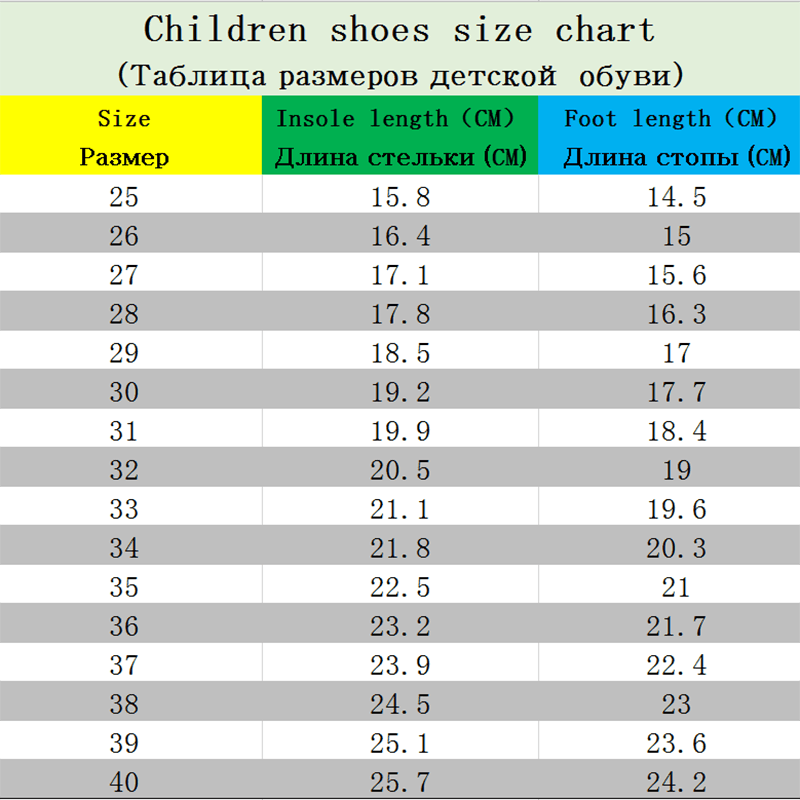This screenshot has width=800, height=800.
Task: Click insole length value 17.1
Action: coord(400,275)
